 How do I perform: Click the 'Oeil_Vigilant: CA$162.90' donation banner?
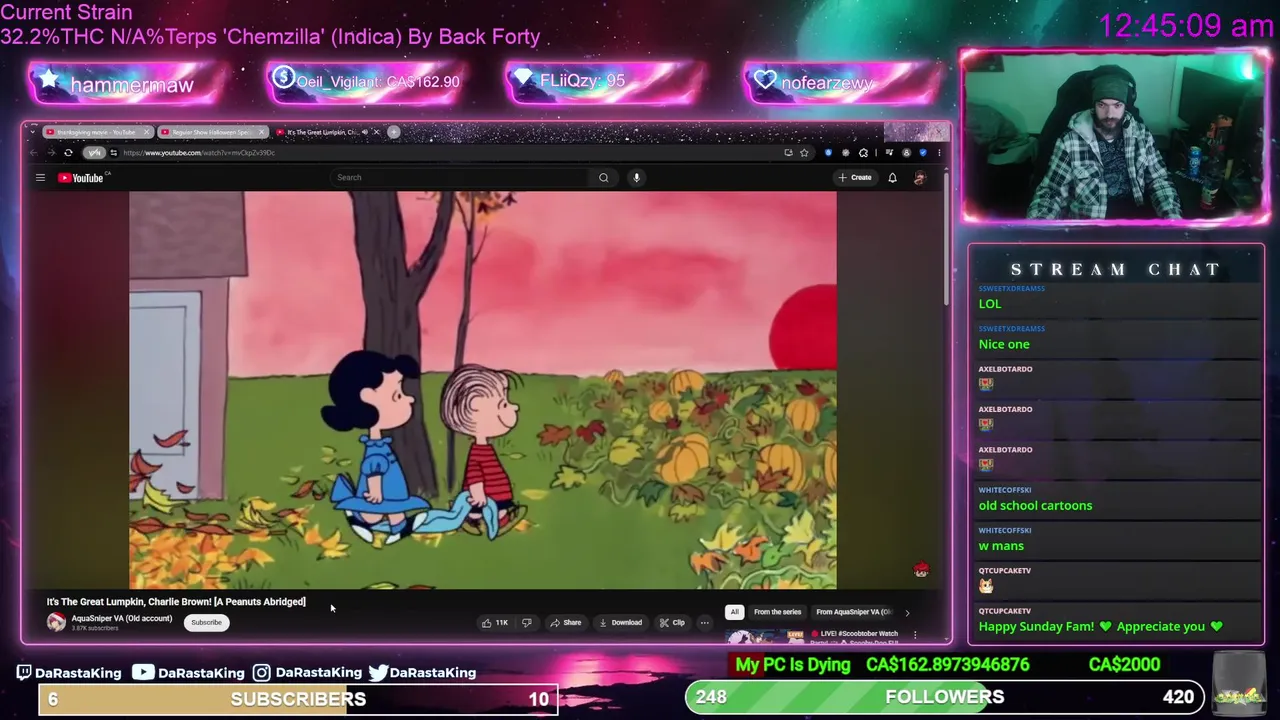tap(365, 82)
